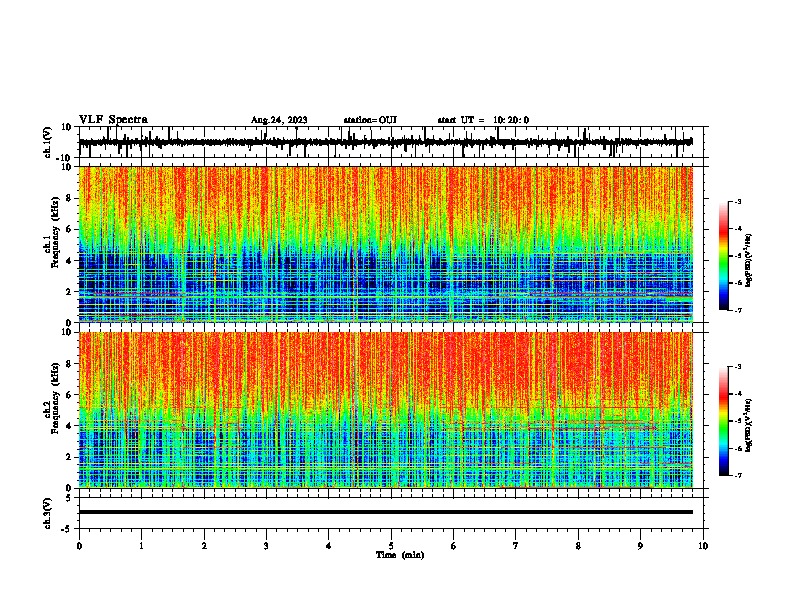Click the '8' kHz tick on ch.1 spectrogram axis
The width and height of the screenshot is (792, 612).
pyautogui.click(x=70, y=198)
